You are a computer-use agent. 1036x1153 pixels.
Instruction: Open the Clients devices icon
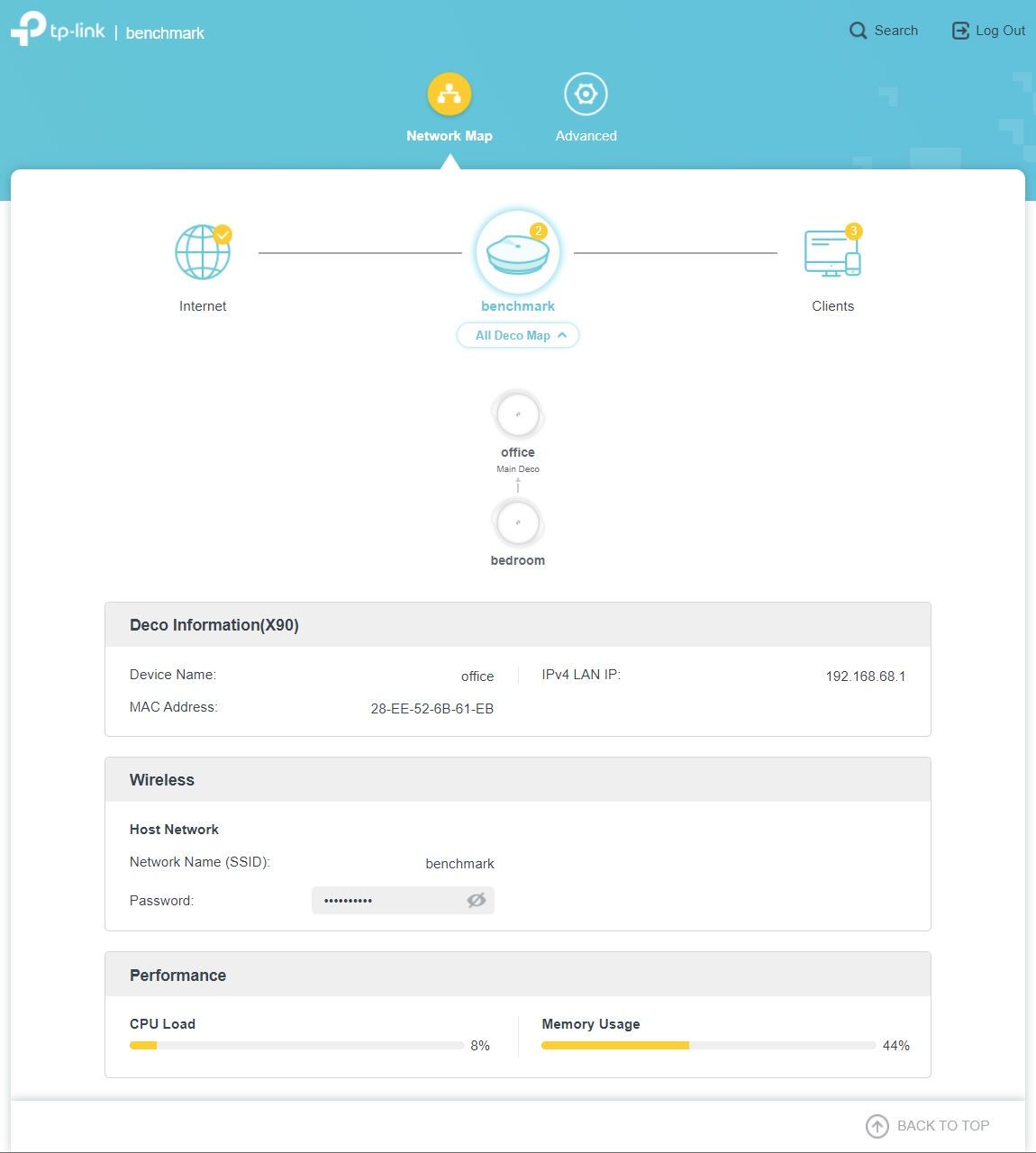(832, 252)
